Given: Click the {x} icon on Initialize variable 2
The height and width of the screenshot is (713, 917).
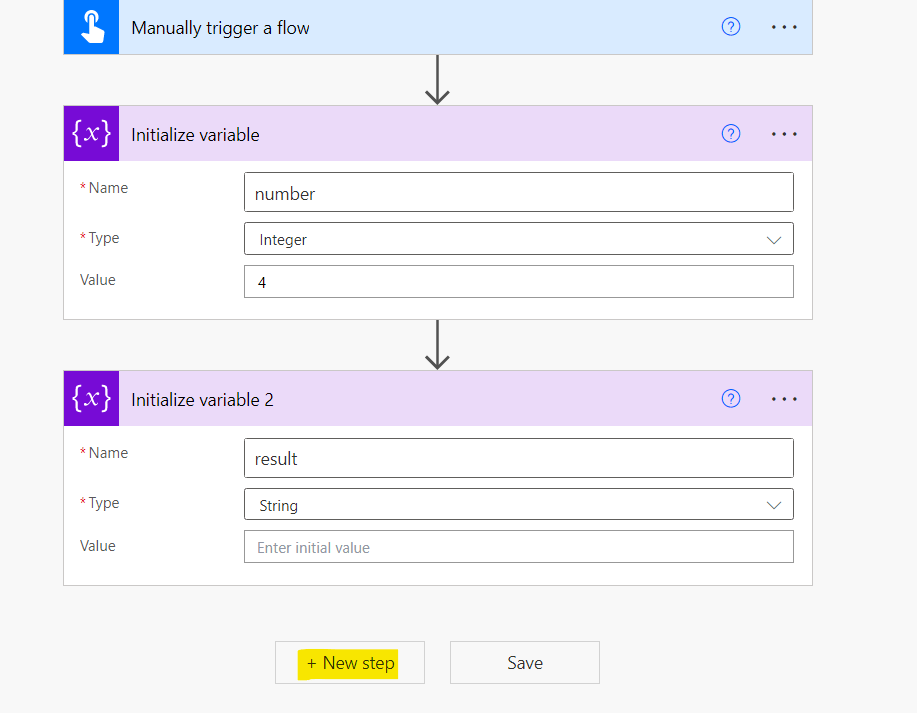Looking at the screenshot, I should (x=91, y=398).
